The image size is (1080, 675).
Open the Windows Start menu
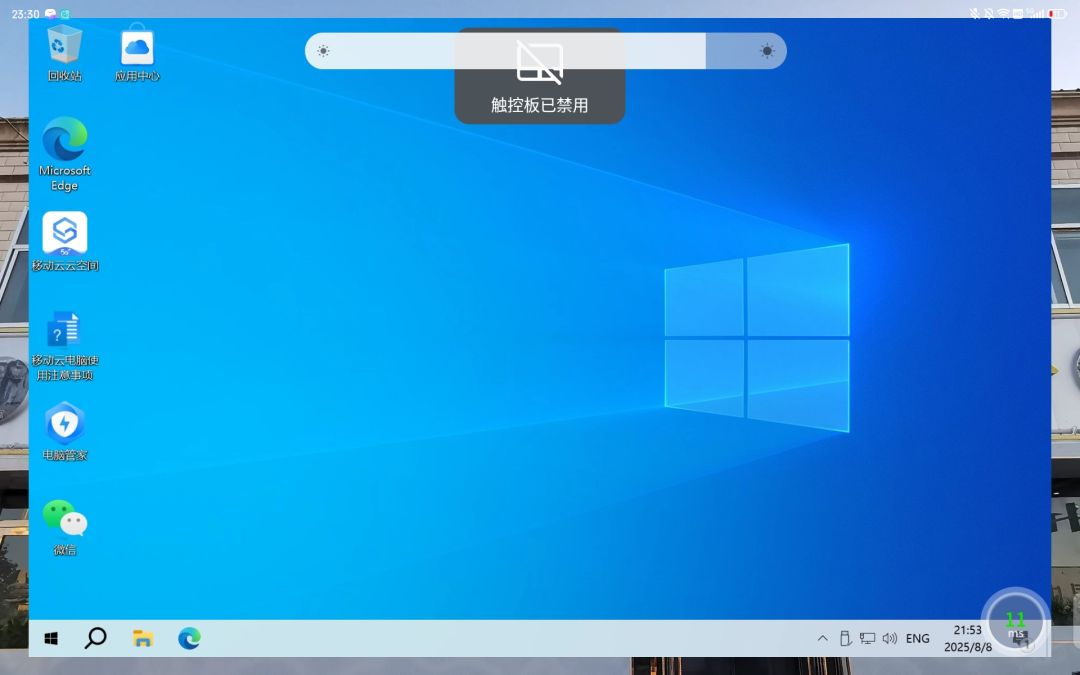(51, 638)
